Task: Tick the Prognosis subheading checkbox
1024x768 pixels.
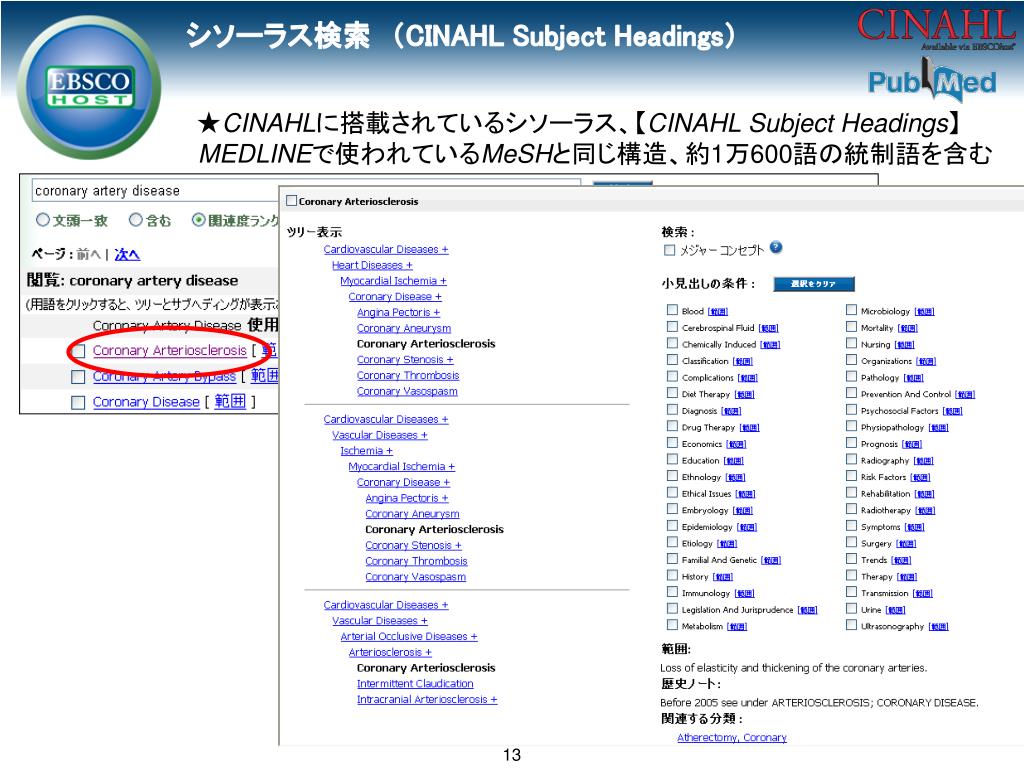Action: (x=851, y=443)
